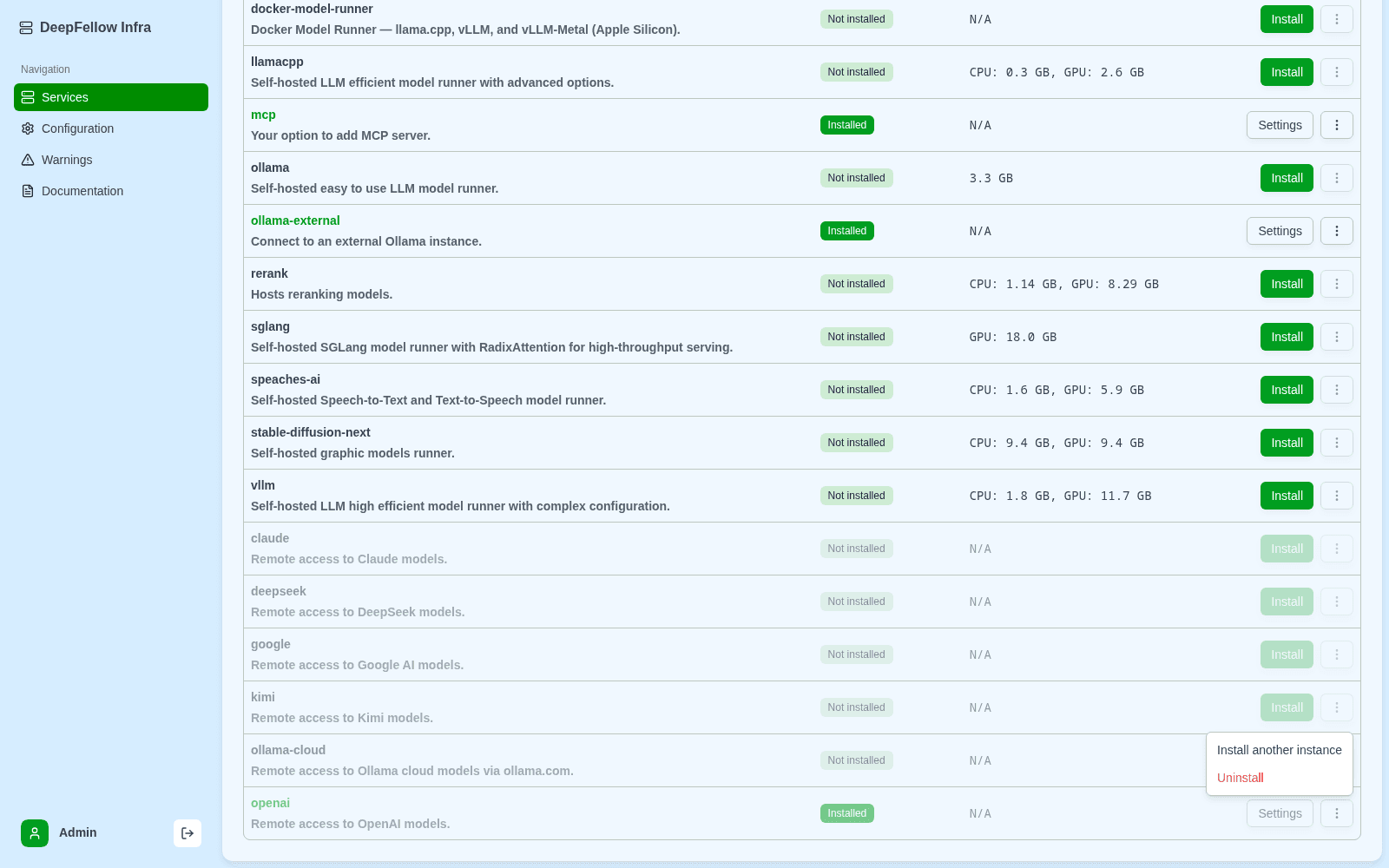Open Documentation from the sidebar
Viewport: 1389px width, 868px height.
(x=111, y=191)
